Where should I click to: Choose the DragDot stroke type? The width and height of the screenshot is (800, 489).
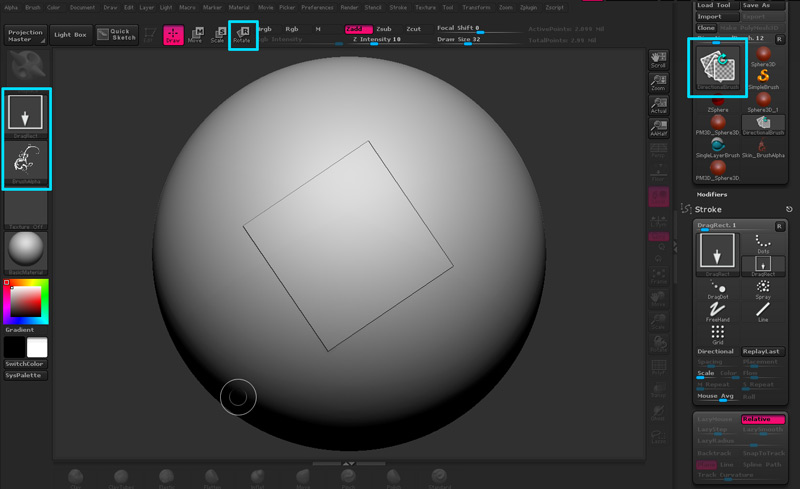tap(718, 289)
